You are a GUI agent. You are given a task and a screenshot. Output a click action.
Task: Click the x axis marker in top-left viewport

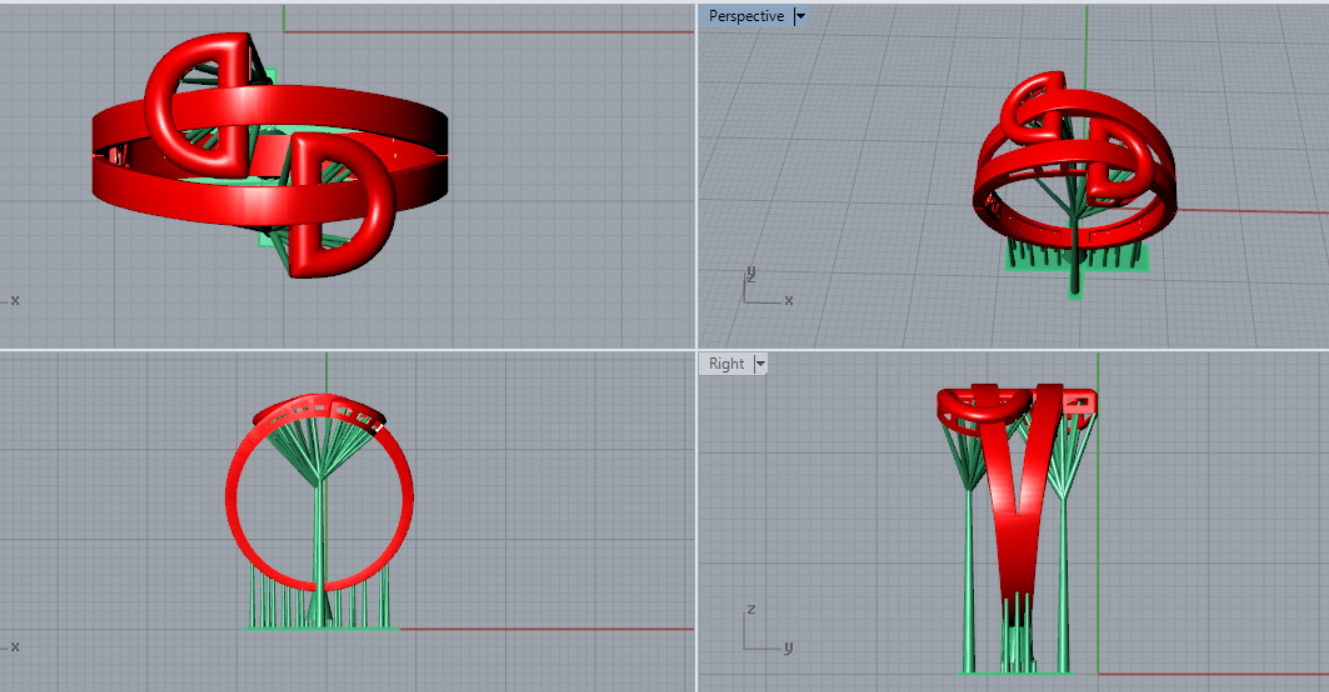click(15, 300)
